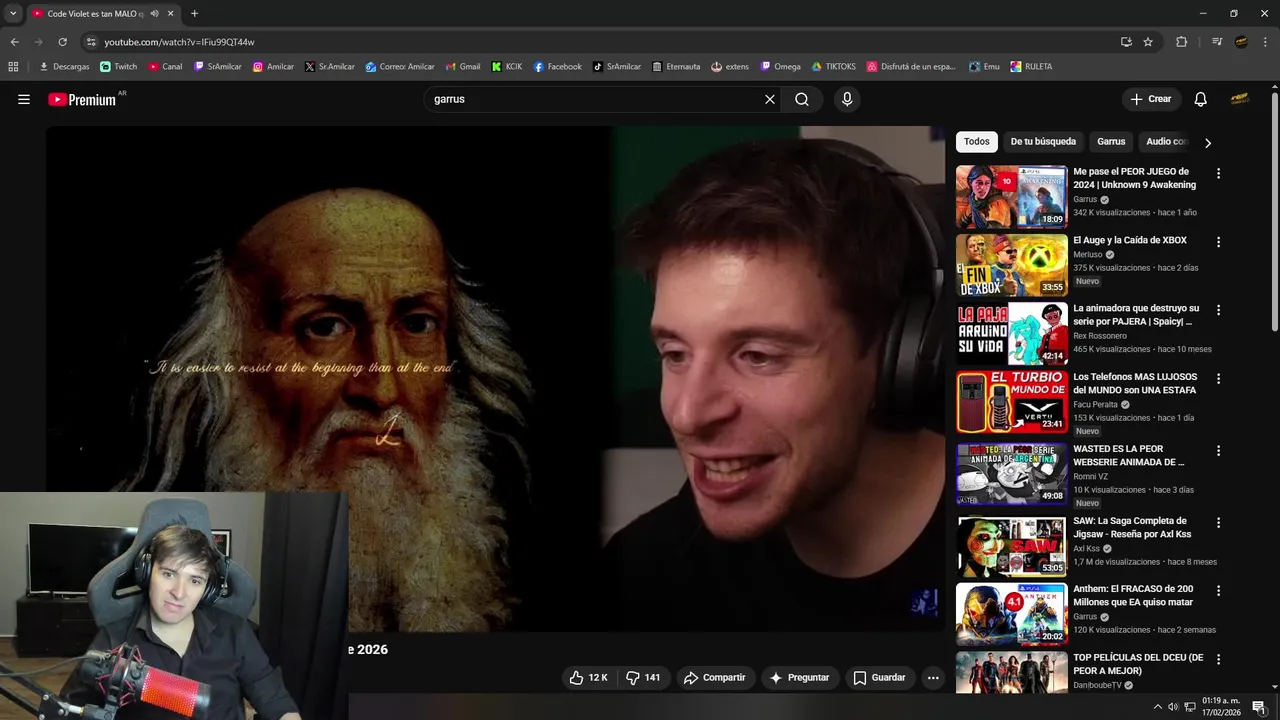Open the TIKTOKS bookmark
Screen dimensions: 1280x720
834,67
